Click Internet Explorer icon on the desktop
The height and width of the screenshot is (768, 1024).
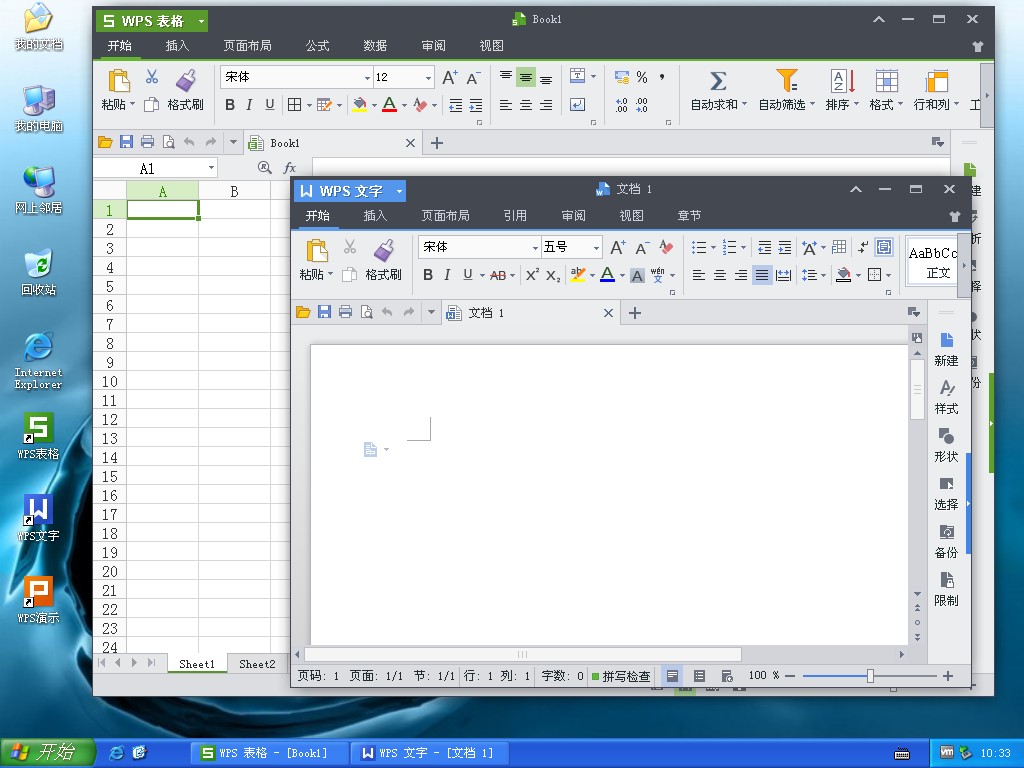[x=38, y=360]
